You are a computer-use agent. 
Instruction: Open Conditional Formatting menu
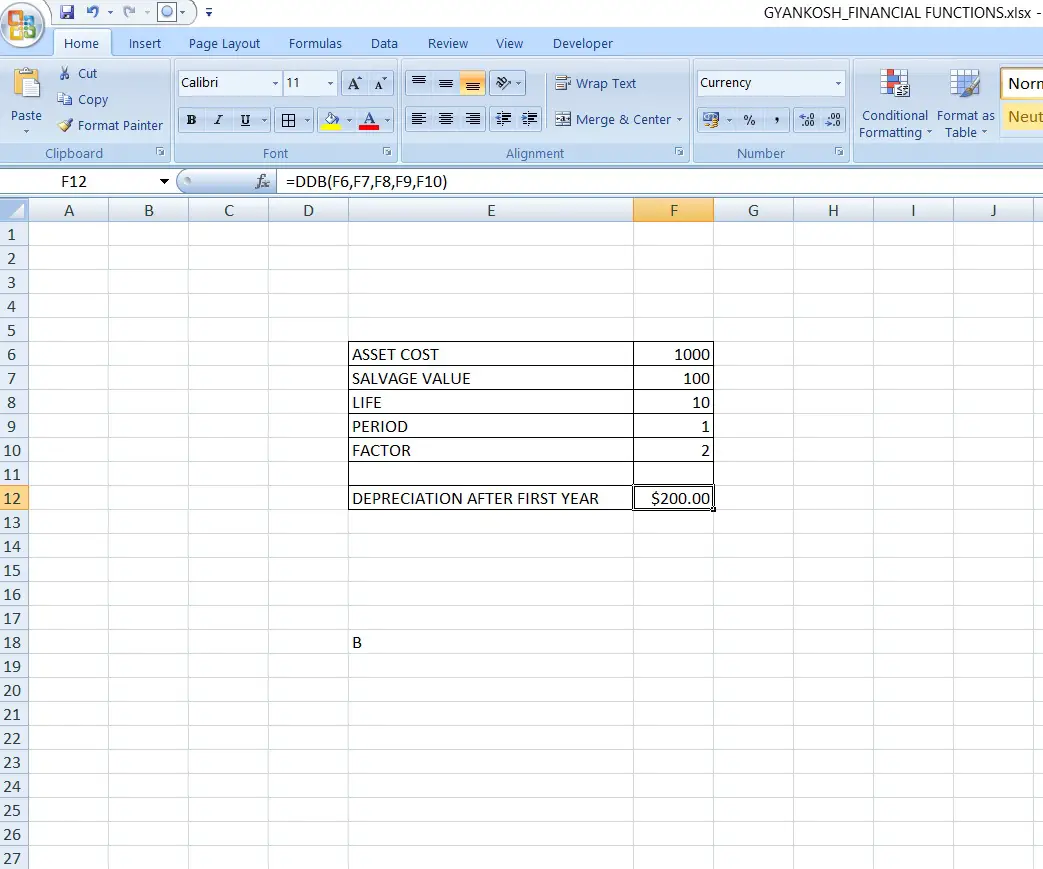(895, 103)
